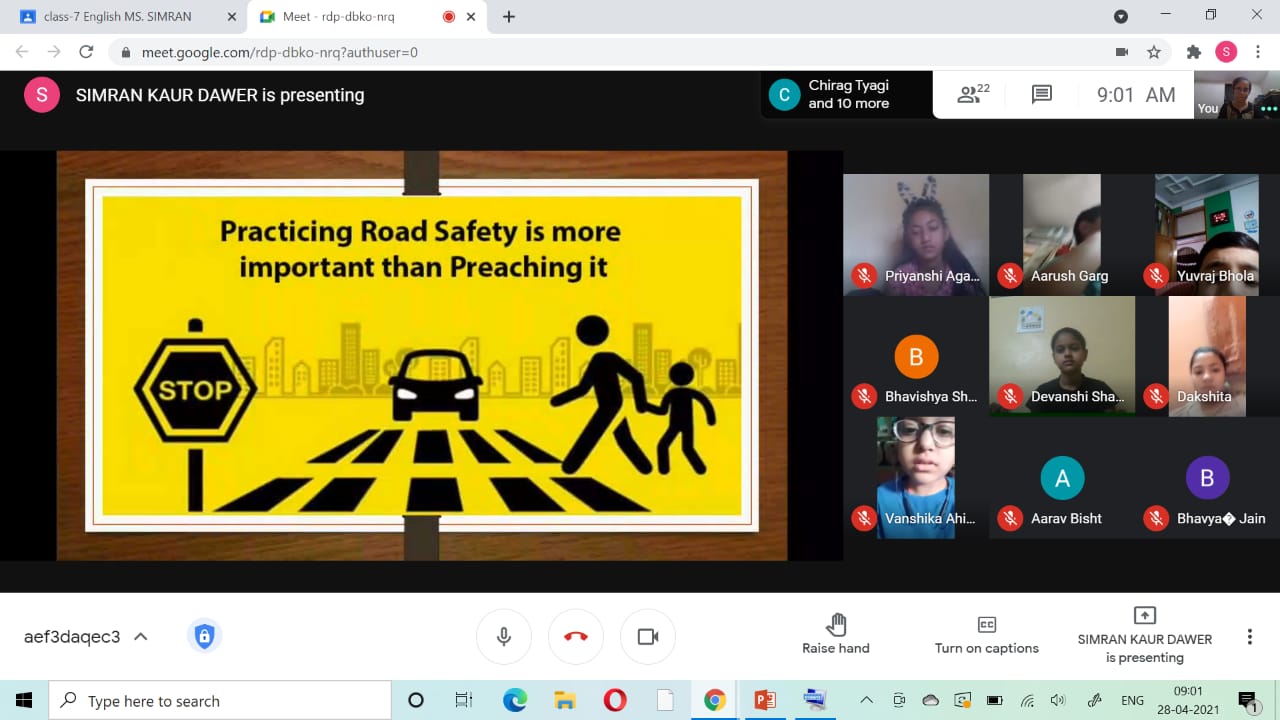The width and height of the screenshot is (1280, 720).
Task: Leave the call with red hang-up button
Action: coord(576,637)
